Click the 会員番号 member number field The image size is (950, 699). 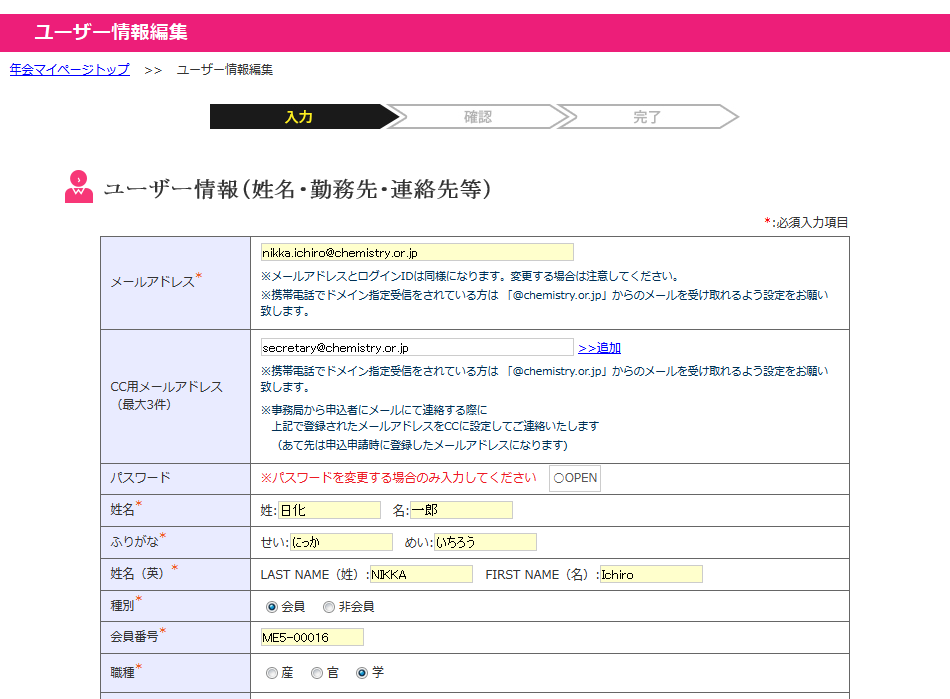(x=312, y=637)
